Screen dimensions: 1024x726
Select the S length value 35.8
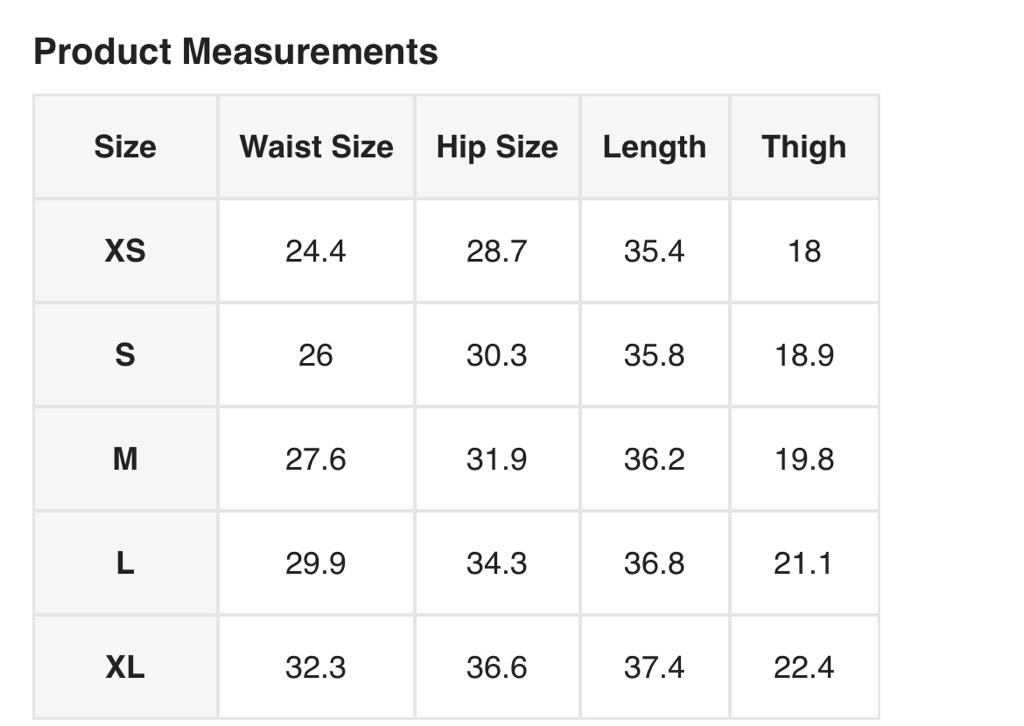tap(654, 355)
